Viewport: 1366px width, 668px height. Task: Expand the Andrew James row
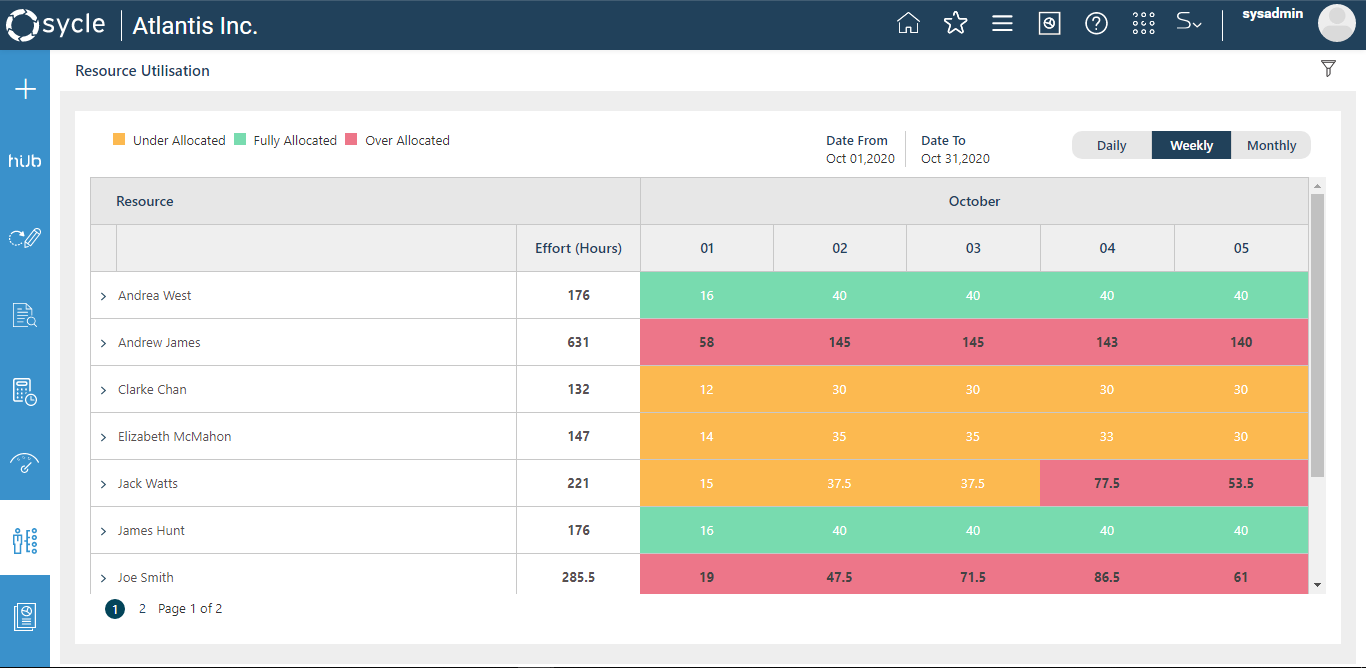click(103, 343)
